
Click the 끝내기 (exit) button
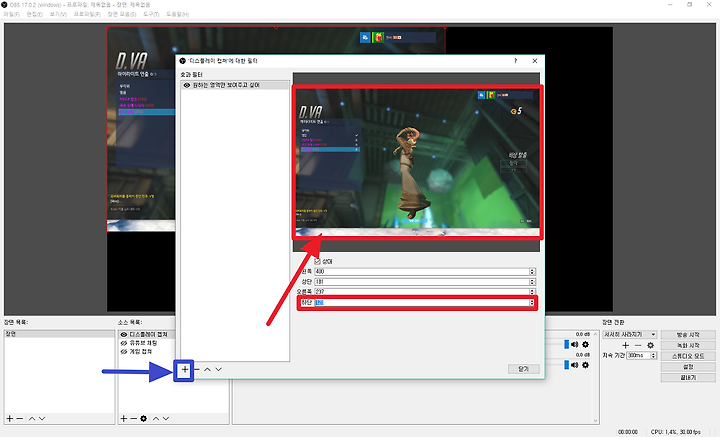pyautogui.click(x=688, y=377)
